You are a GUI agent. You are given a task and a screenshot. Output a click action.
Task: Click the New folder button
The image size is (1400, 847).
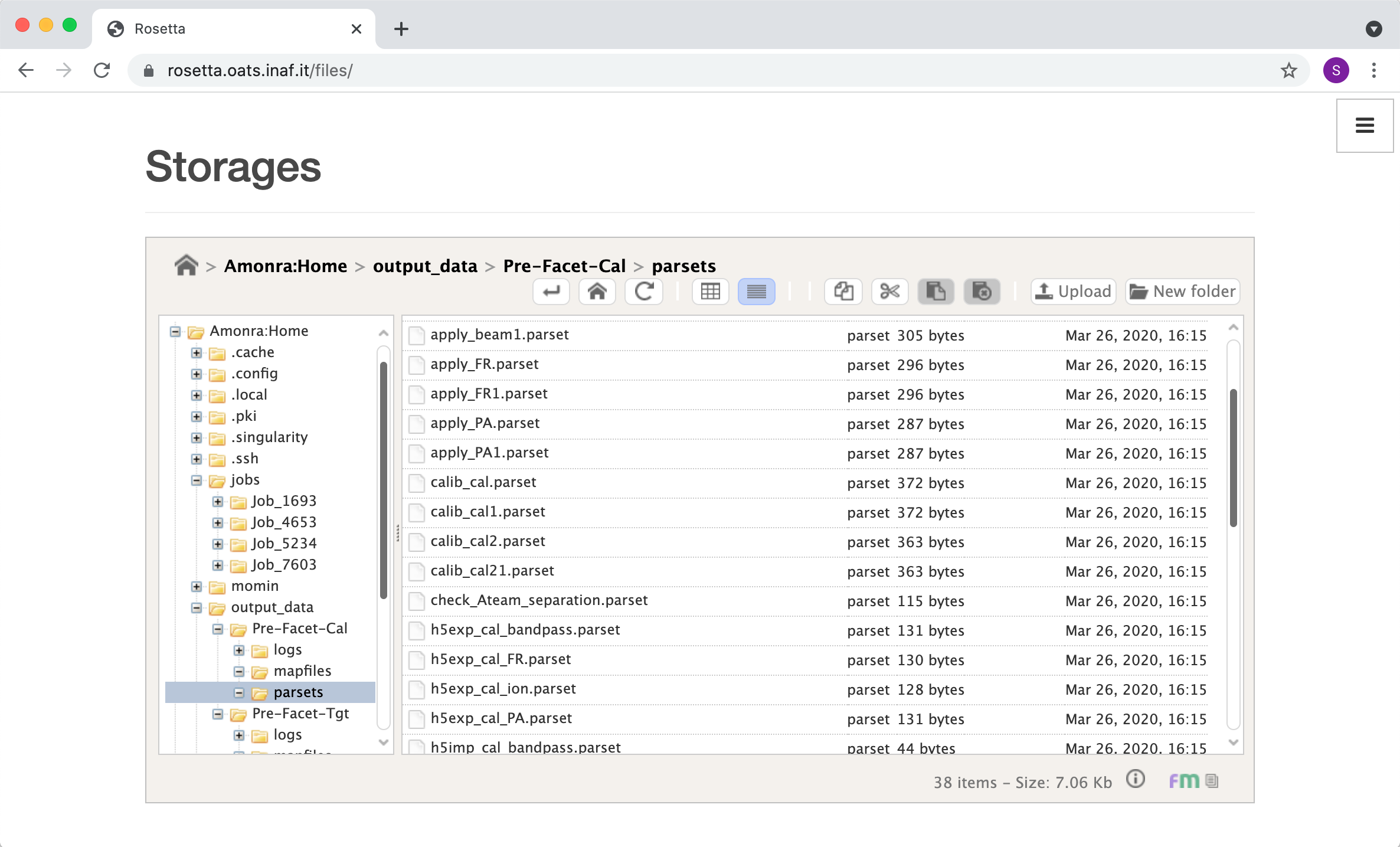[1182, 292]
